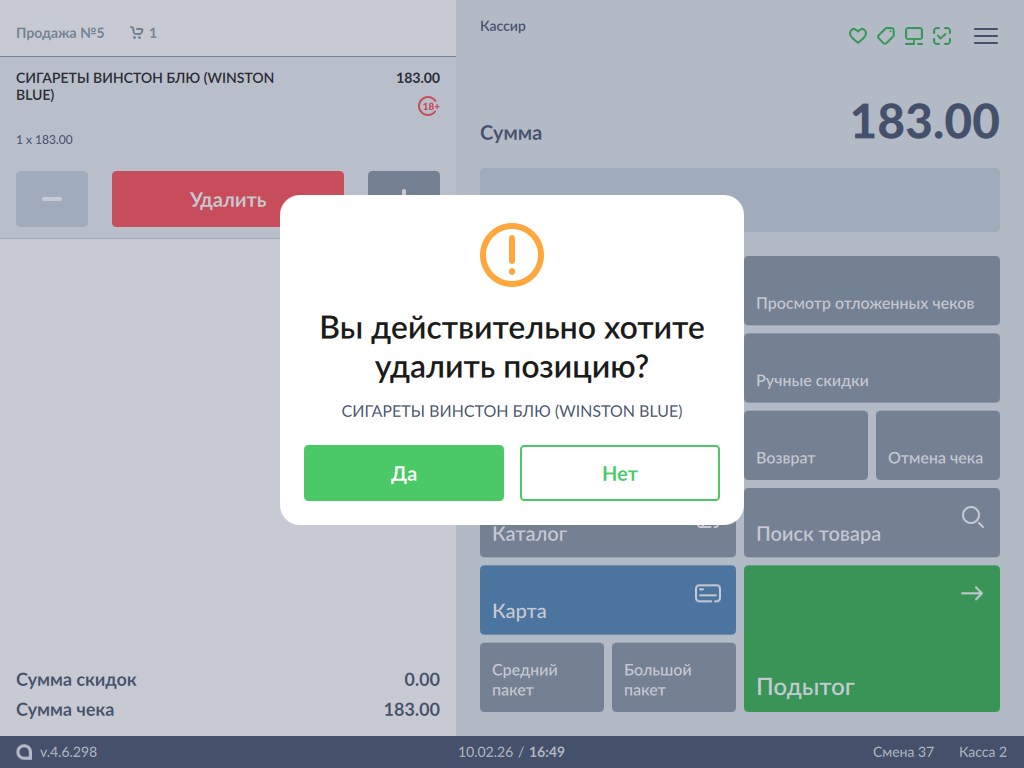This screenshot has height=768, width=1024.
Task: Click the shopping cart item count icon
Action: (x=137, y=33)
